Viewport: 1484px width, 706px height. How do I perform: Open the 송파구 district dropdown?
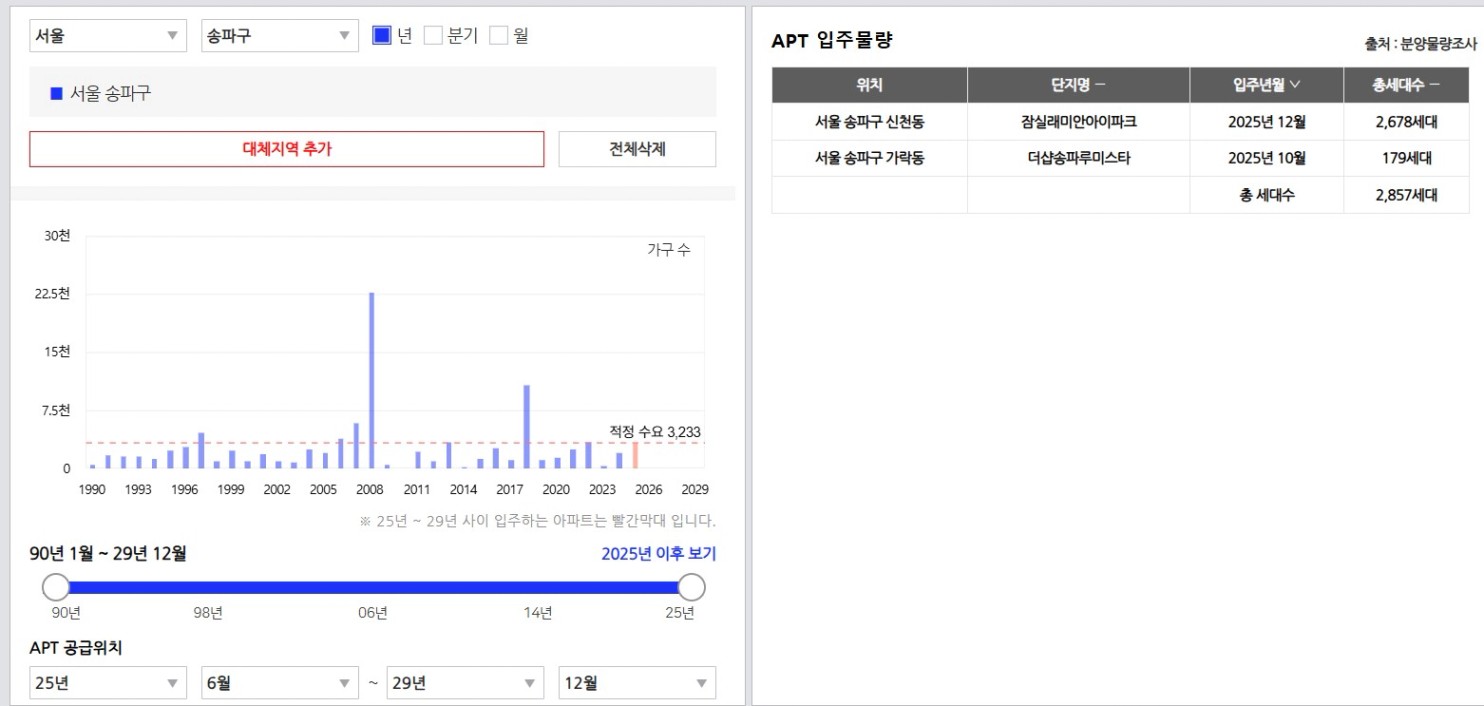(280, 36)
